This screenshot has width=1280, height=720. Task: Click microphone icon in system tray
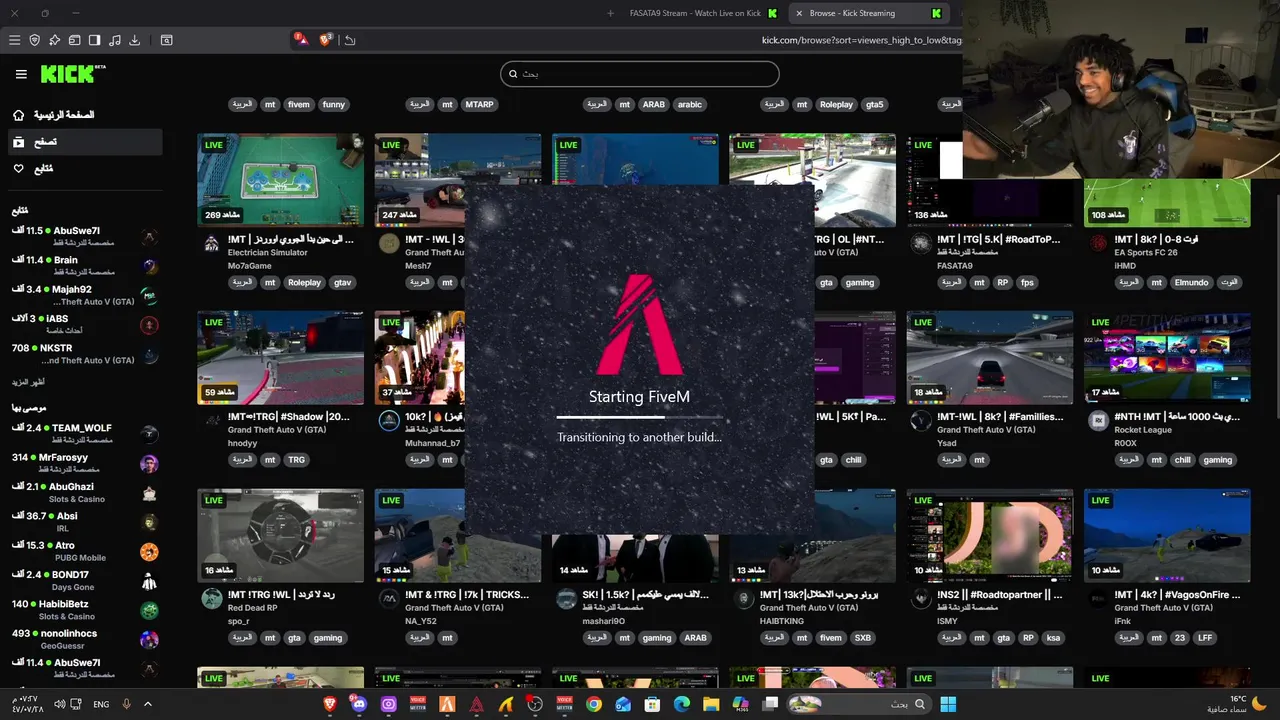(127, 704)
